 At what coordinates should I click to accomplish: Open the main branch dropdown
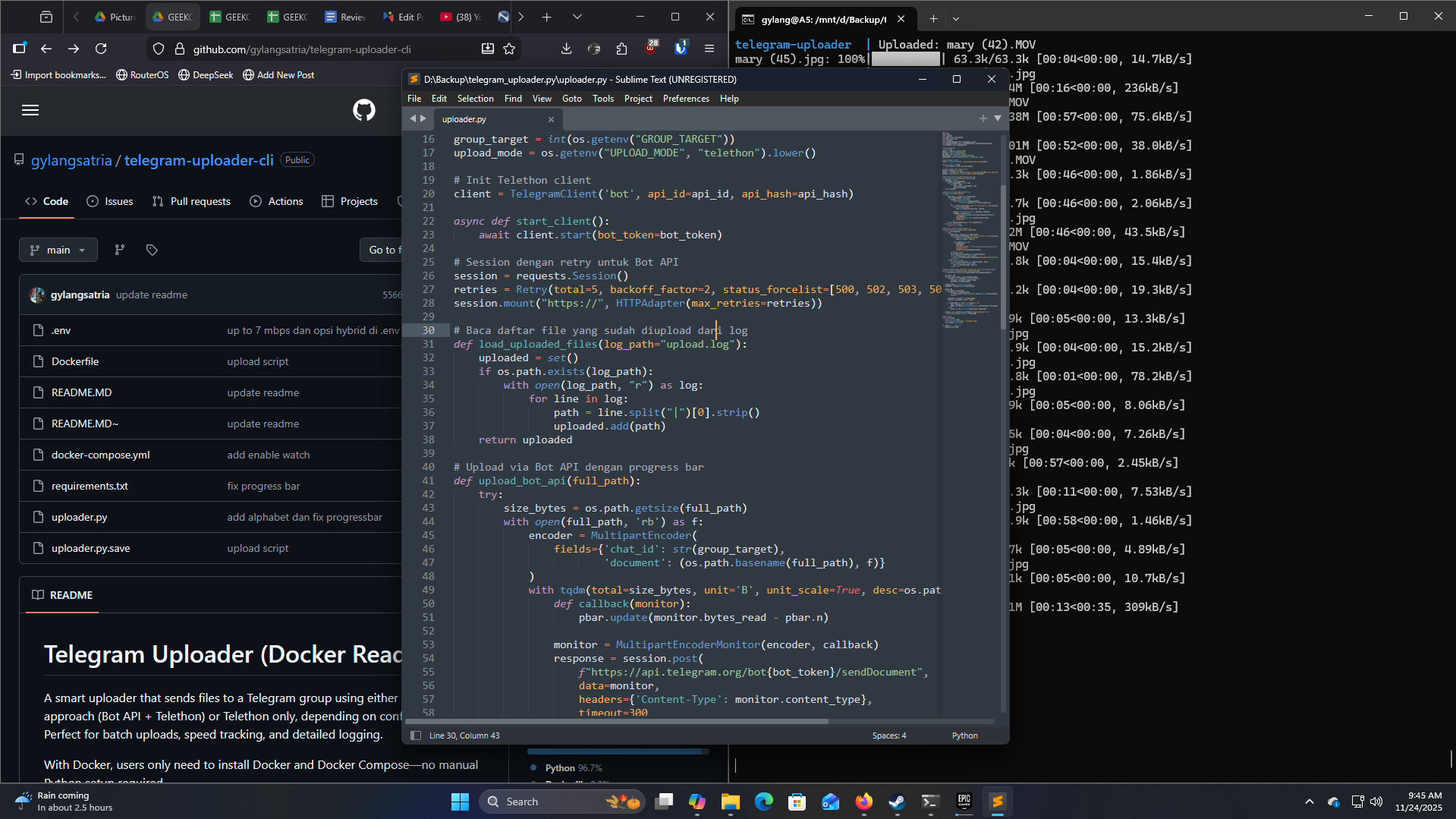(x=58, y=250)
